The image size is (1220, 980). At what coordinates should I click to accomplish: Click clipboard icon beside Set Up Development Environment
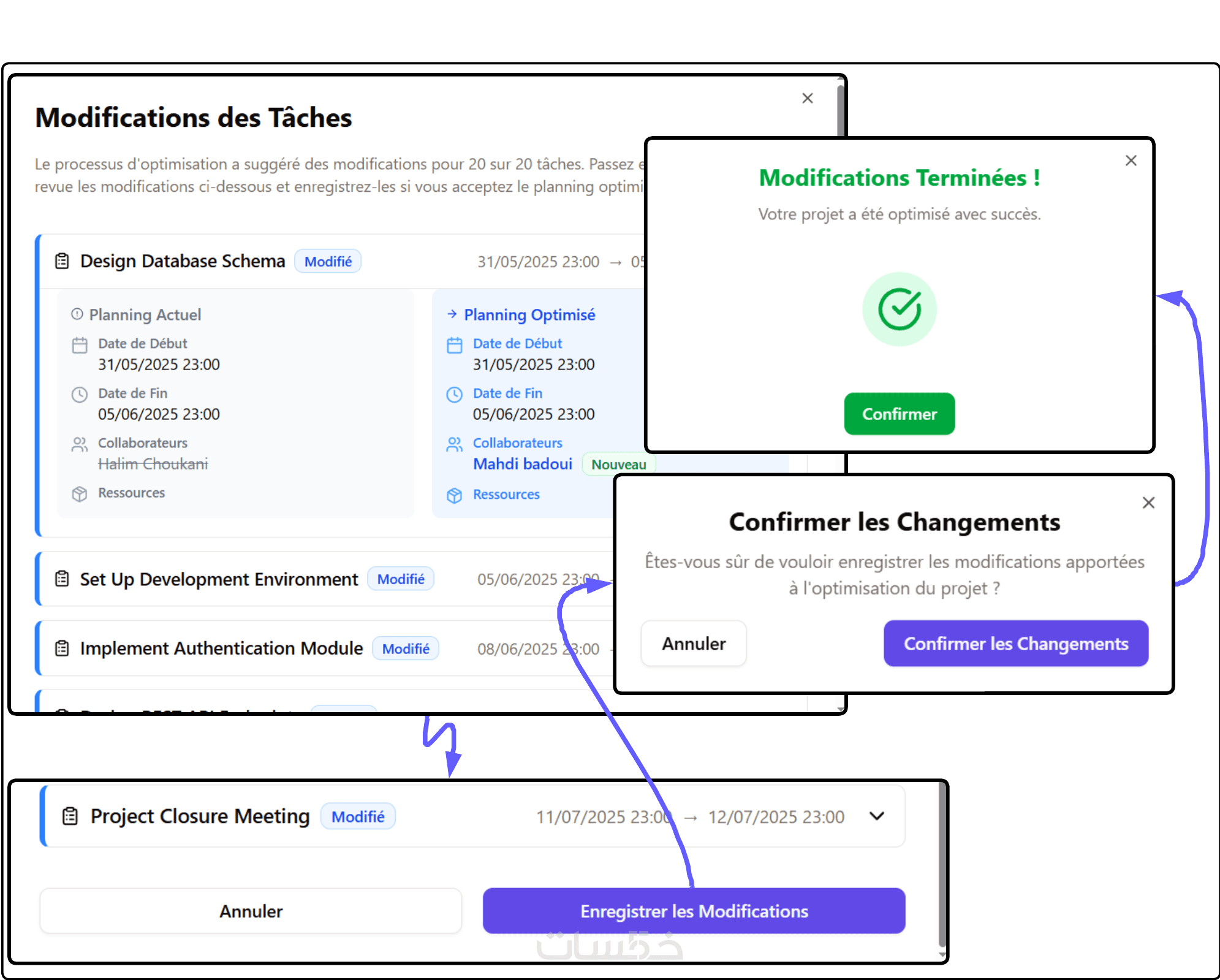click(x=62, y=579)
